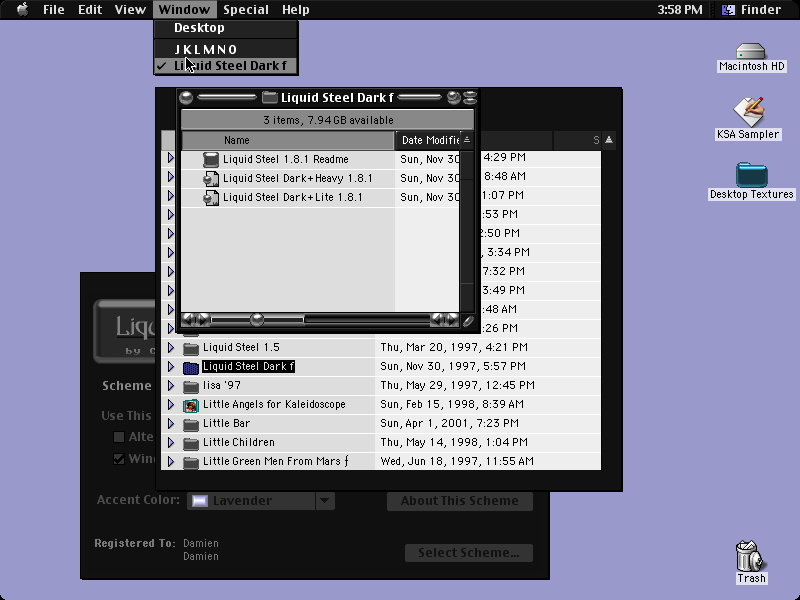
Task: Open the Edit menu
Action: coord(90,10)
